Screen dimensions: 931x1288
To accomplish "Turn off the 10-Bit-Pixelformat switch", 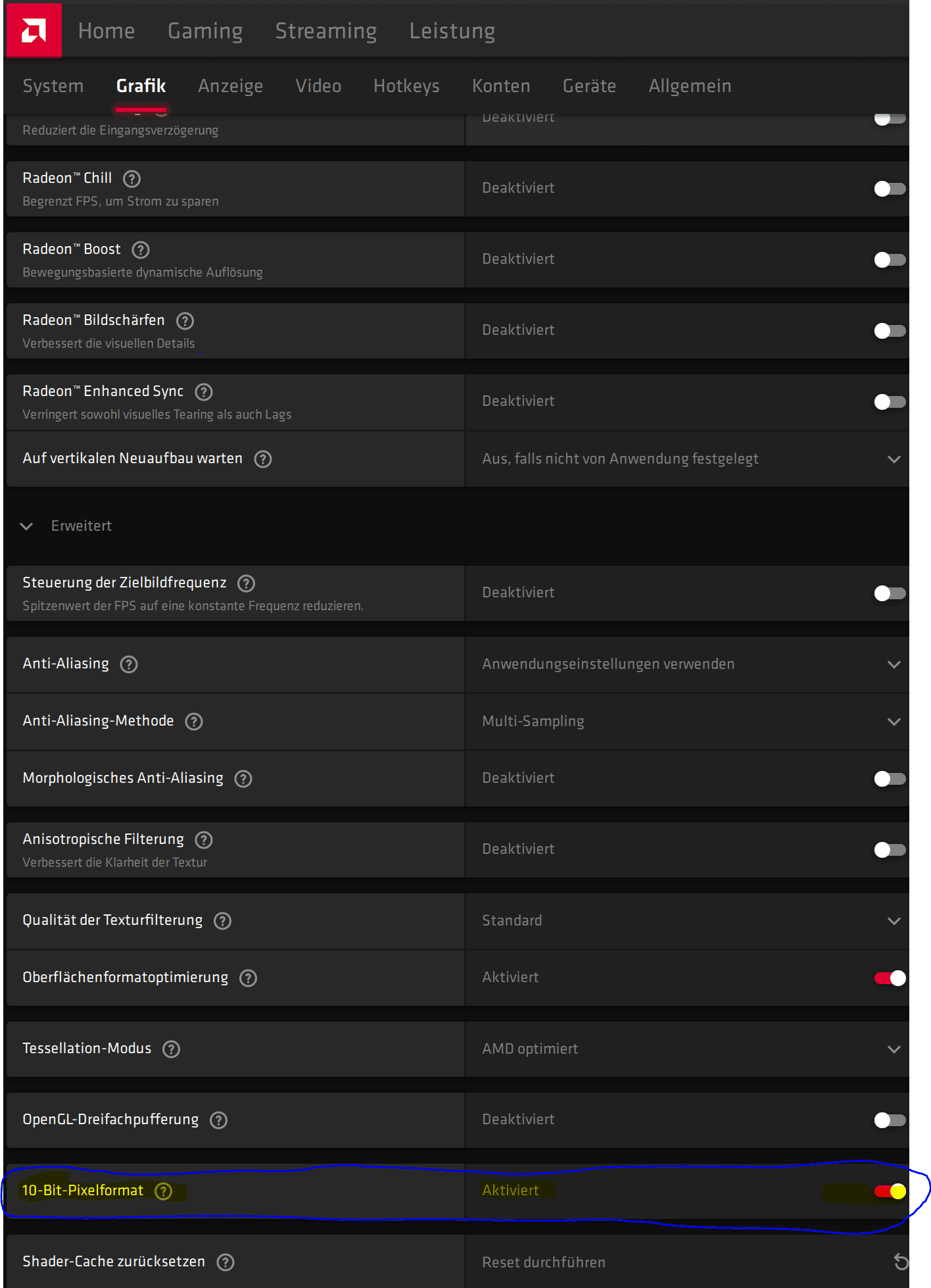I will coord(890,1191).
